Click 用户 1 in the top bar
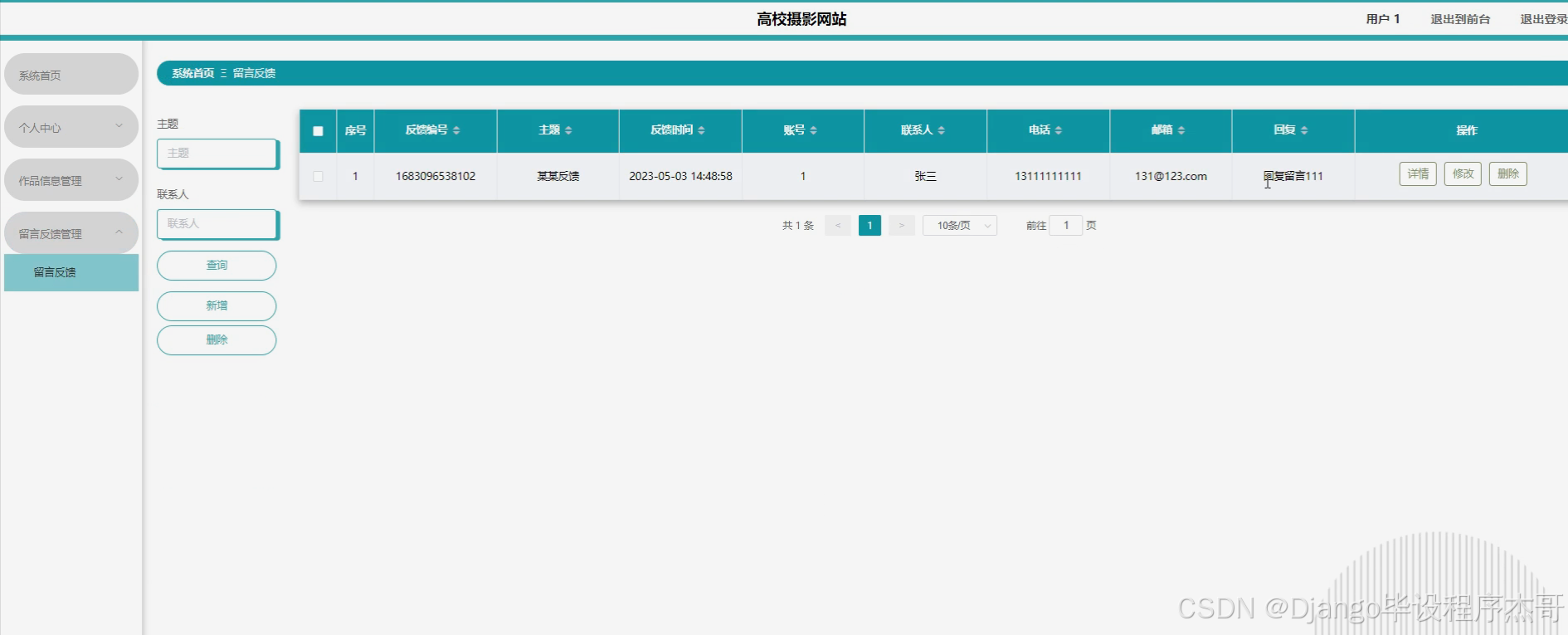This screenshot has height=635, width=1568. coord(1383,19)
